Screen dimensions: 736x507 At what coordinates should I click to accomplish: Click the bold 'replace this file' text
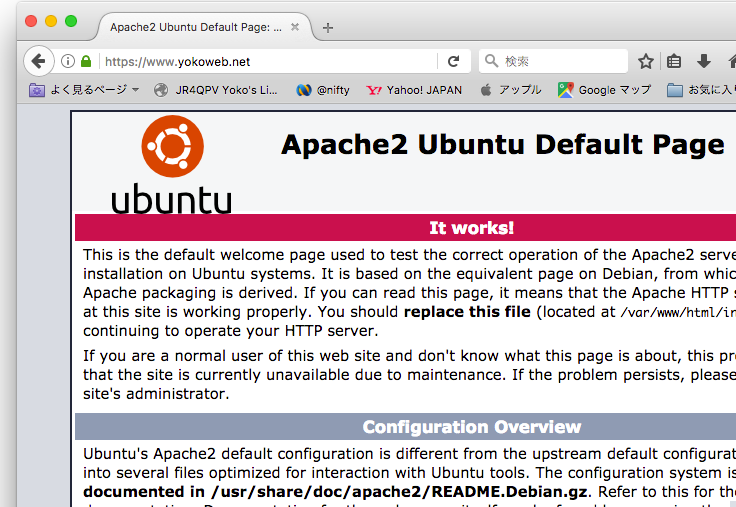coord(467,312)
